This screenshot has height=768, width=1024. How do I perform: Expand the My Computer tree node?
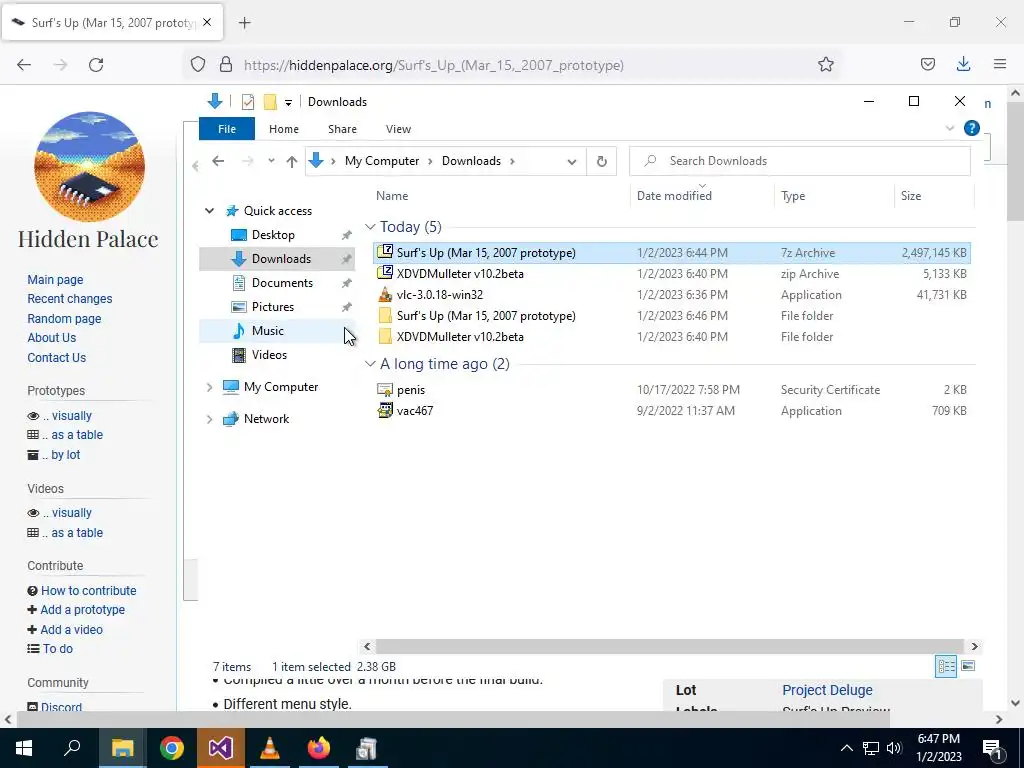tap(209, 387)
